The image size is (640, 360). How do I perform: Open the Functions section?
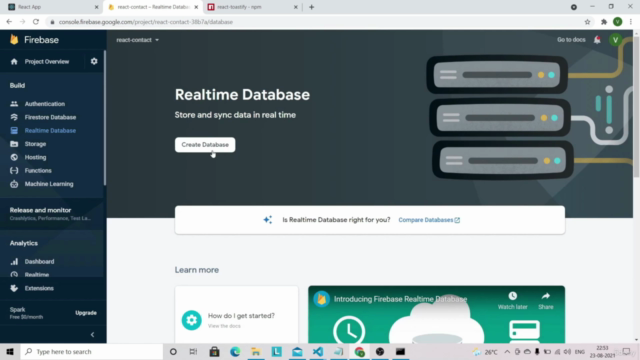click(38, 171)
